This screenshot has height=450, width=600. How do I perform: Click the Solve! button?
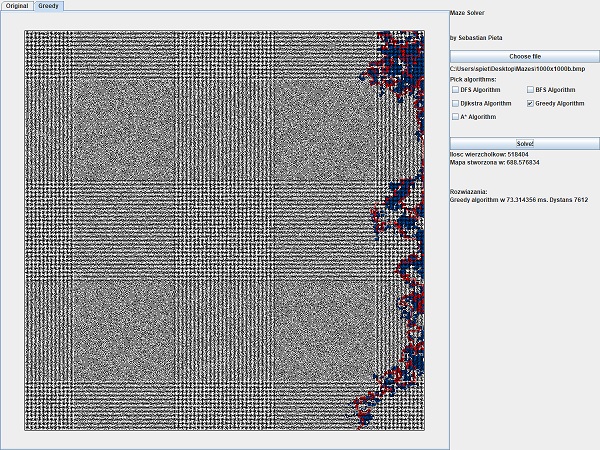(x=525, y=143)
